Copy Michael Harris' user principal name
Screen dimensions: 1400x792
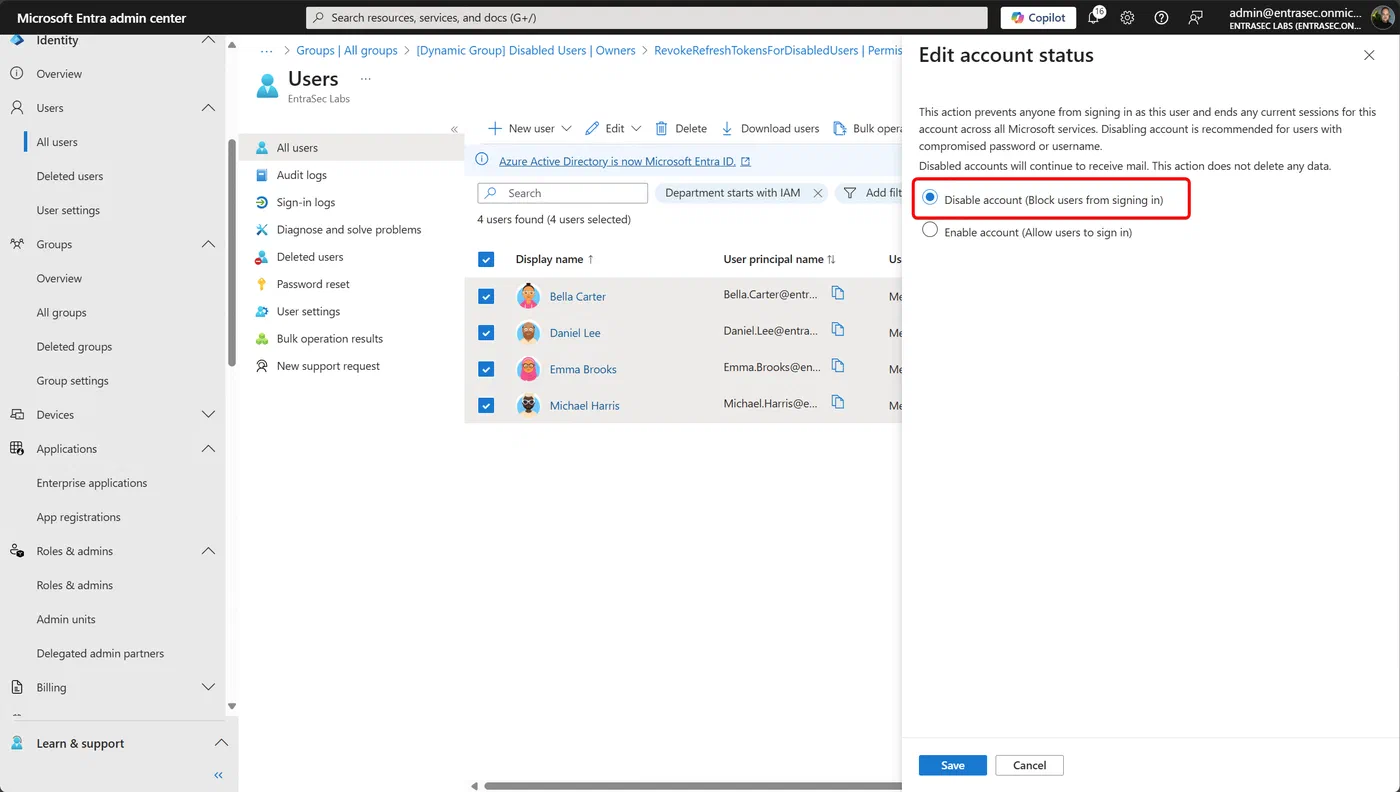(x=838, y=403)
